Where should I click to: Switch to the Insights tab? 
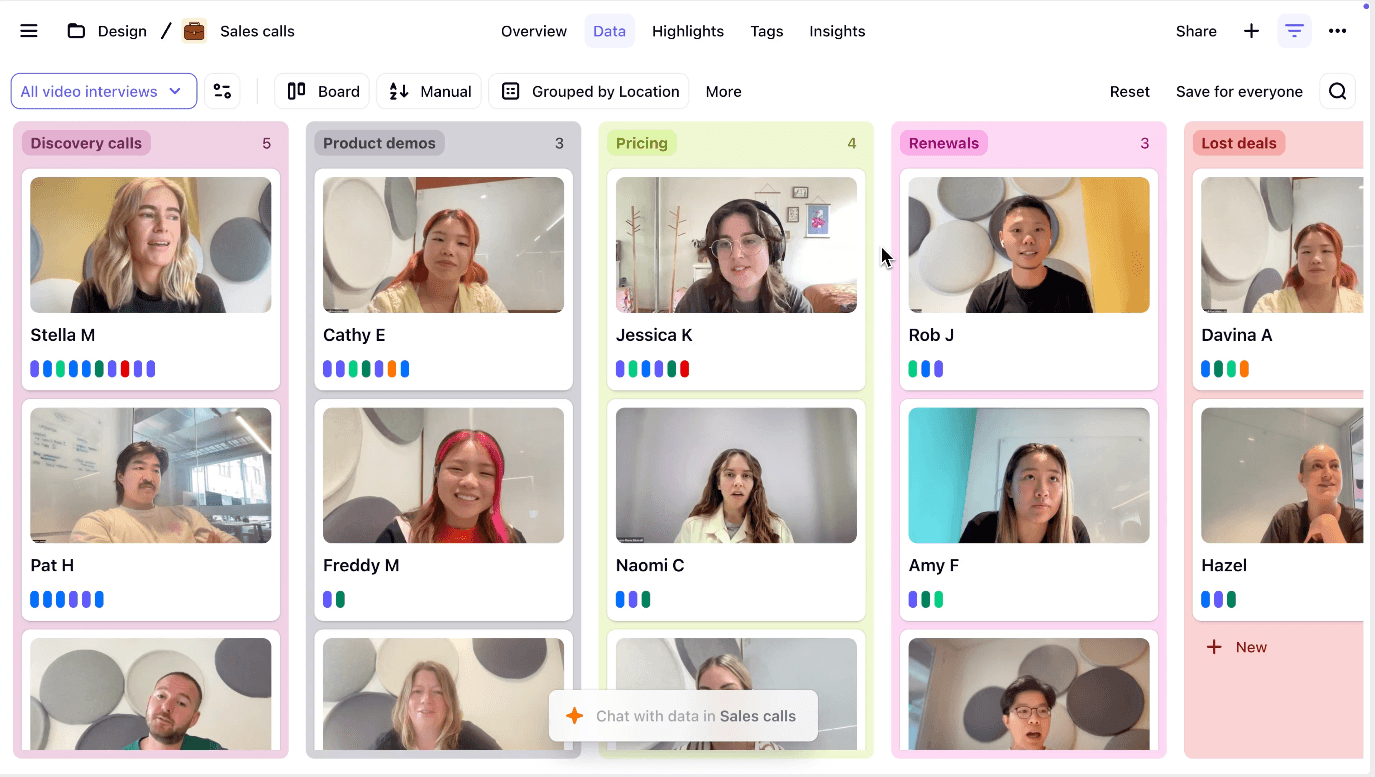(x=837, y=31)
